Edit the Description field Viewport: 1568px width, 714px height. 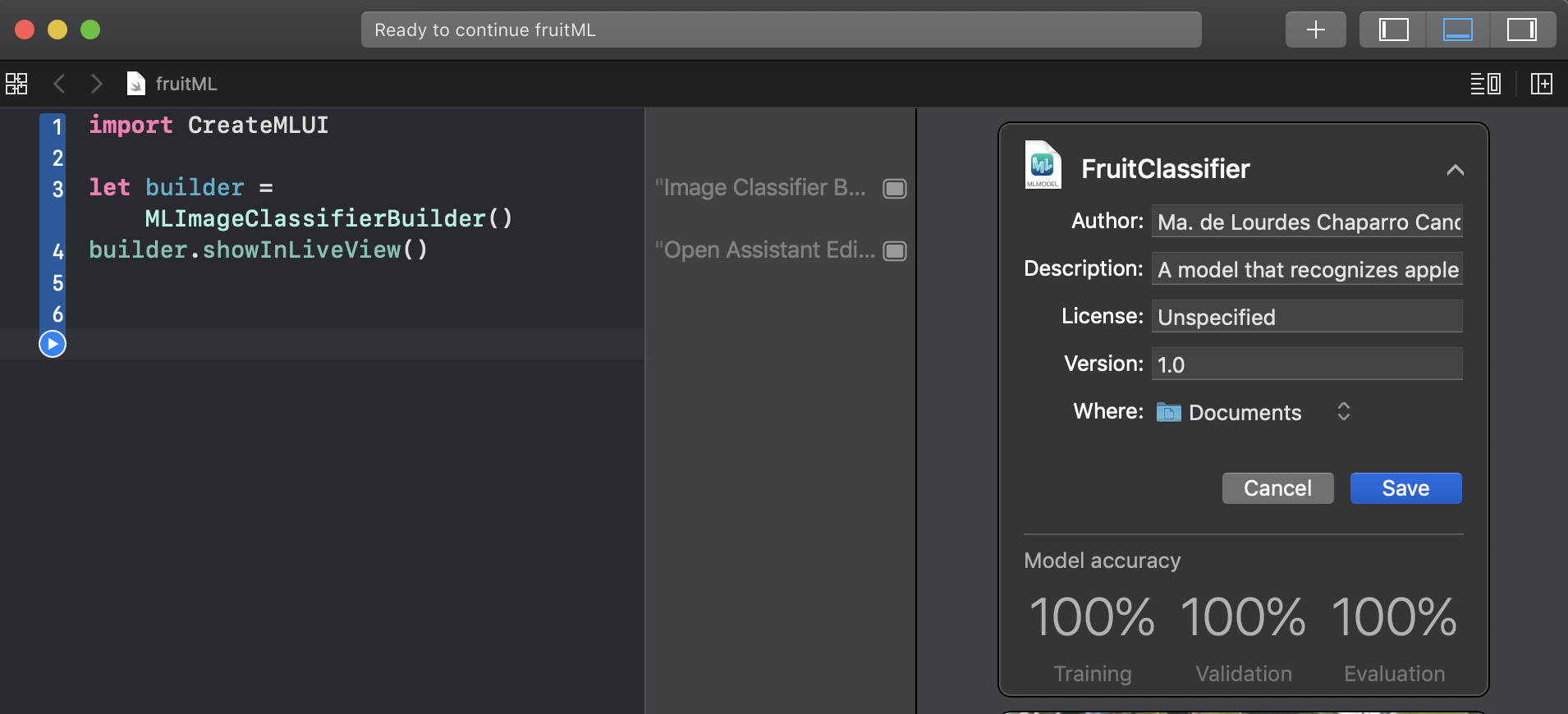[1307, 269]
